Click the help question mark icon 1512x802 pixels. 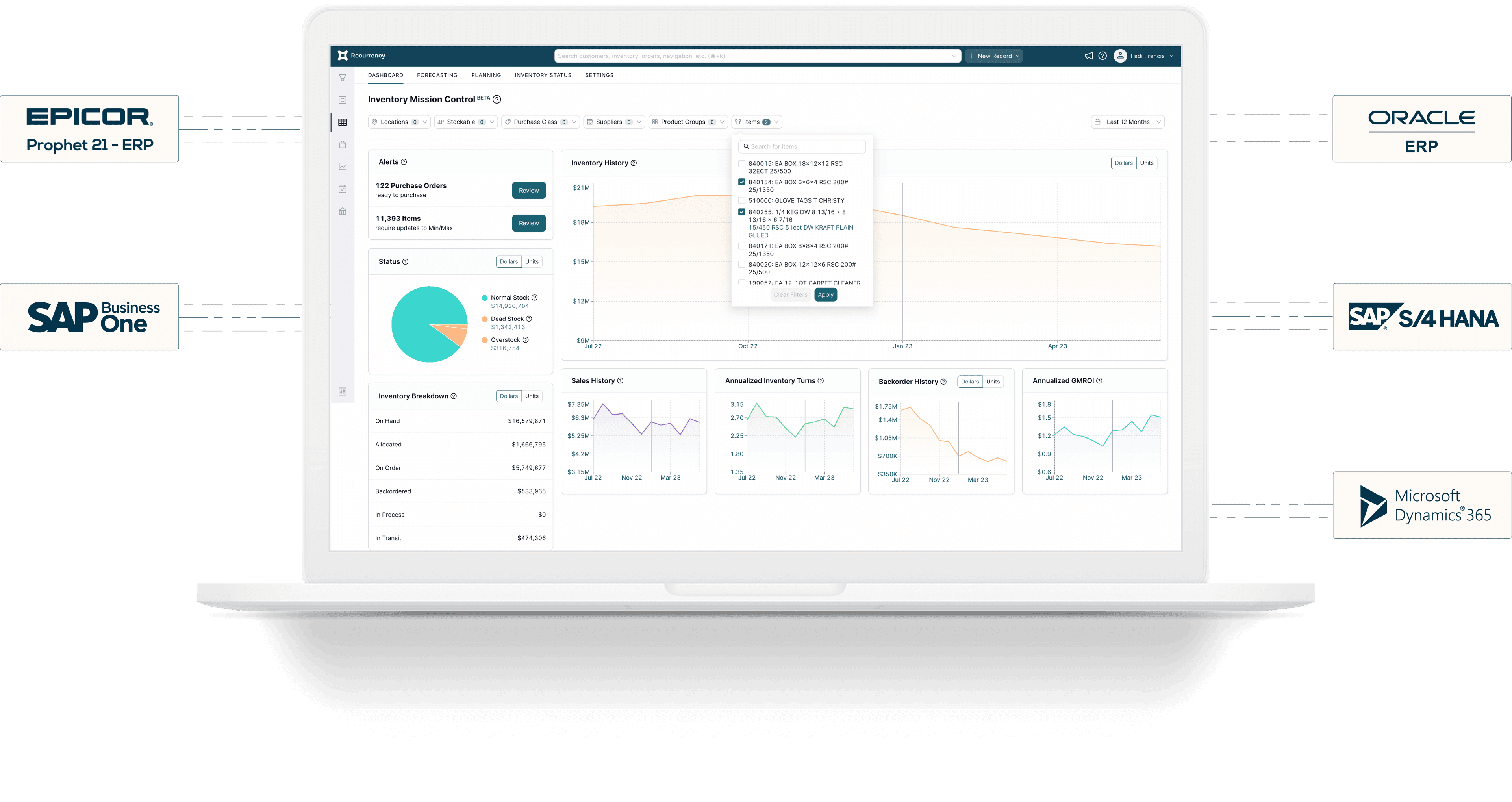coord(1103,56)
